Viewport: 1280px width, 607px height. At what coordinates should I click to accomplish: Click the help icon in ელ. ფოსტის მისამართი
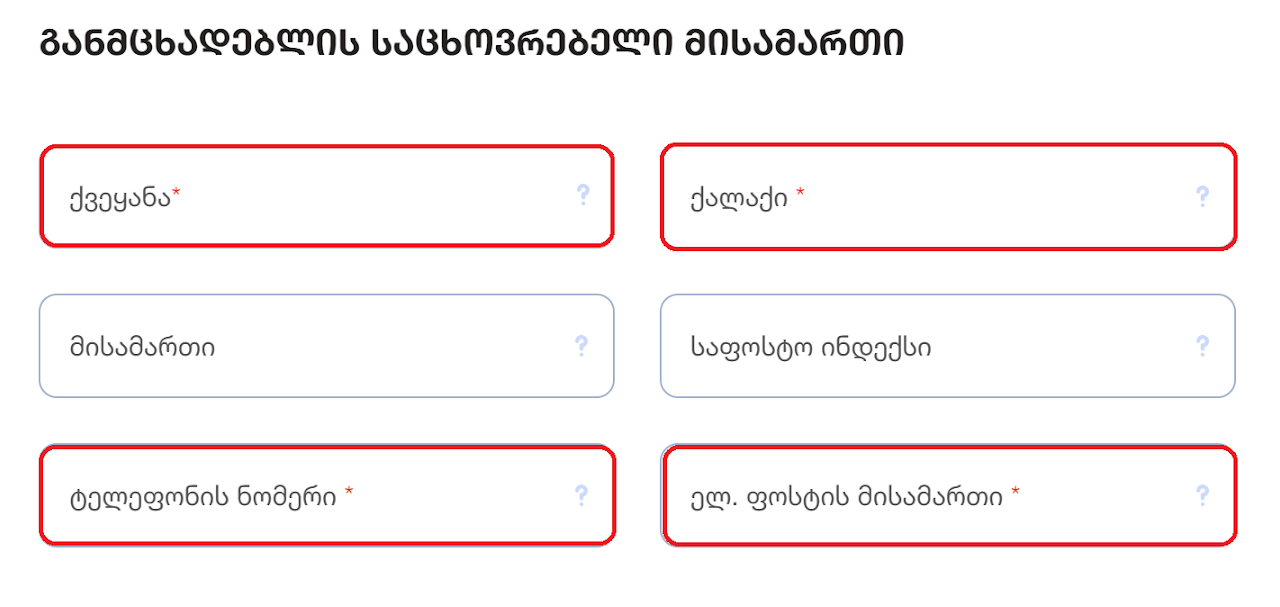1203,495
